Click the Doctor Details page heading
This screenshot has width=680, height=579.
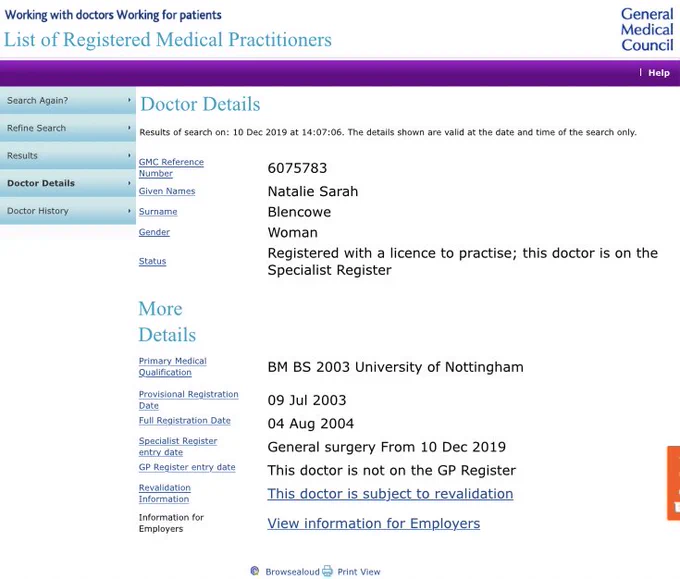(x=200, y=104)
